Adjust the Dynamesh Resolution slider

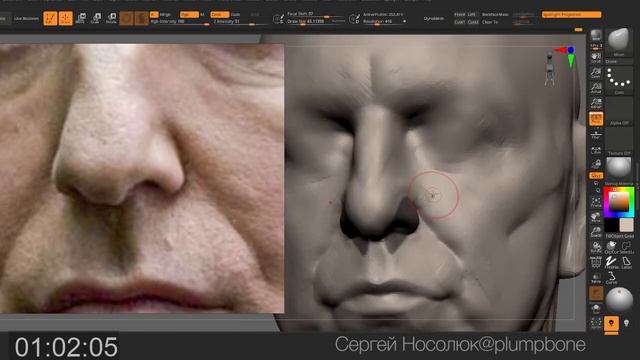point(384,22)
